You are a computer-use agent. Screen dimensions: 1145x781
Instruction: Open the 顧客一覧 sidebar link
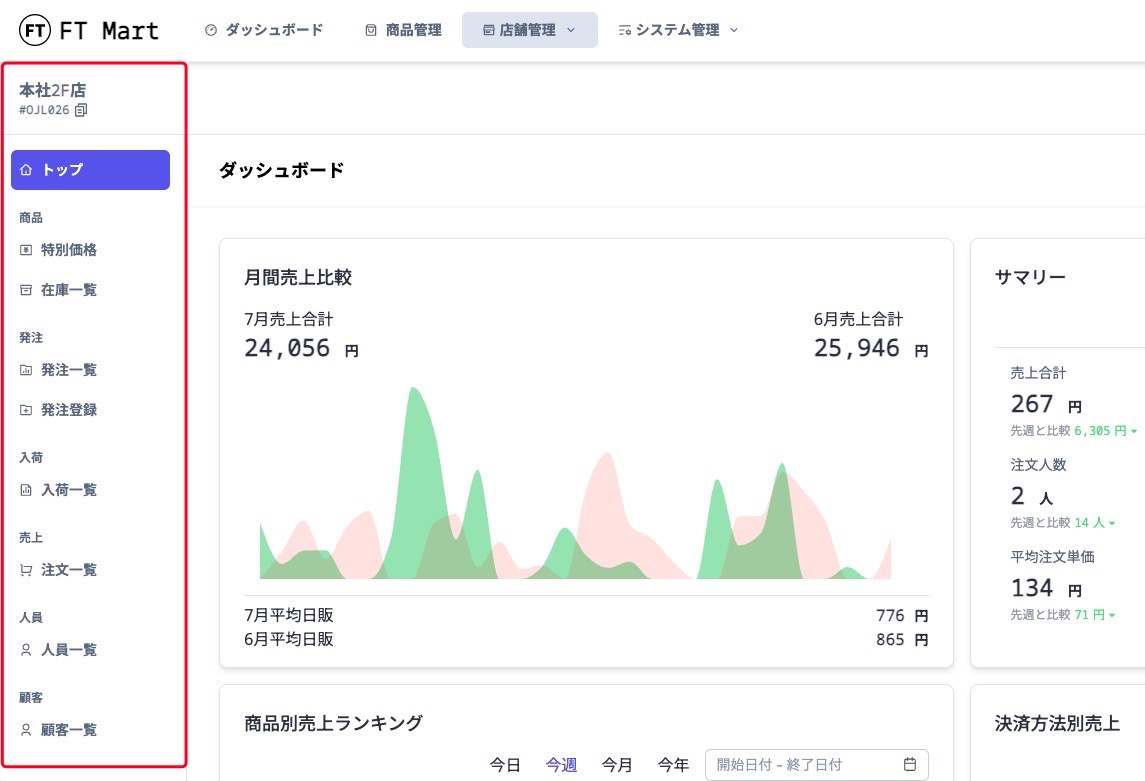click(69, 730)
